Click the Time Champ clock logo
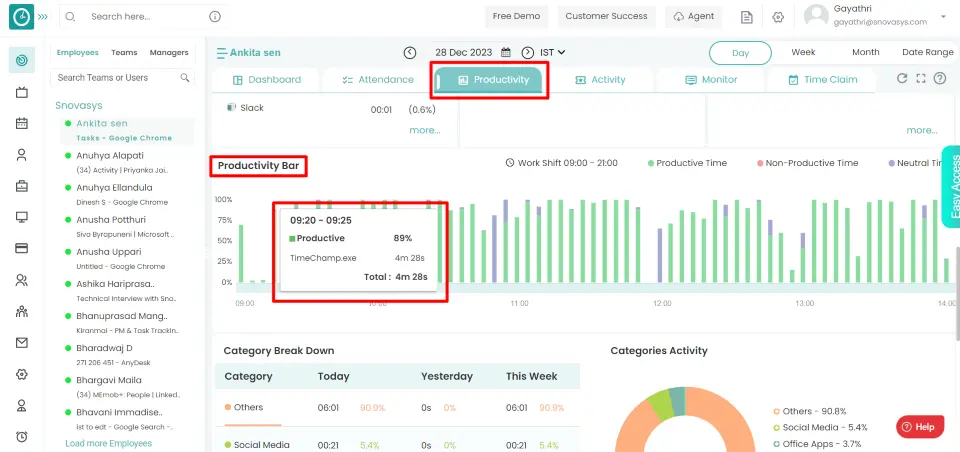The image size is (960, 452). (x=21, y=18)
